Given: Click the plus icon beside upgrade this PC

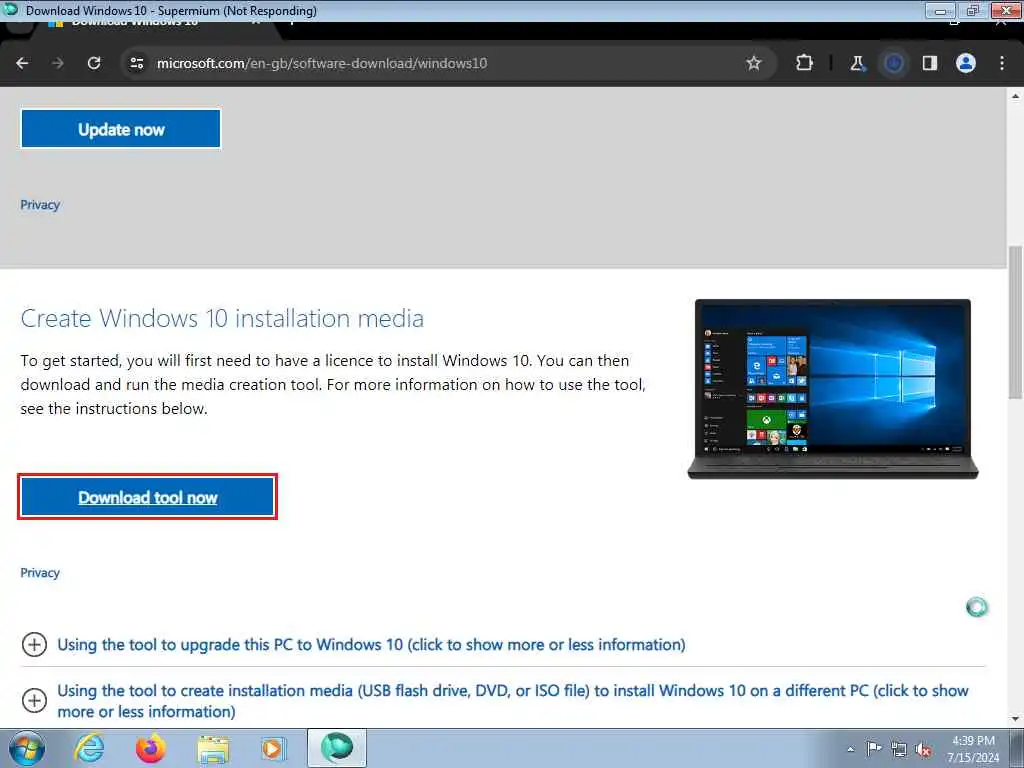Looking at the screenshot, I should (34, 645).
